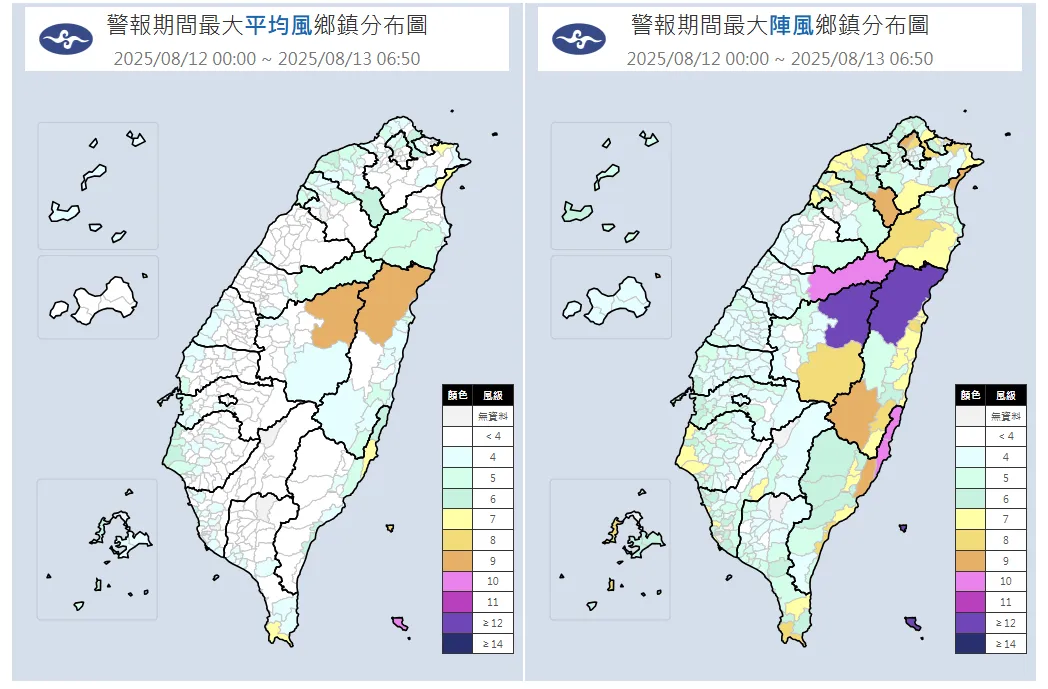
Task: Click purple Green Island on gust map
Action: (903, 529)
